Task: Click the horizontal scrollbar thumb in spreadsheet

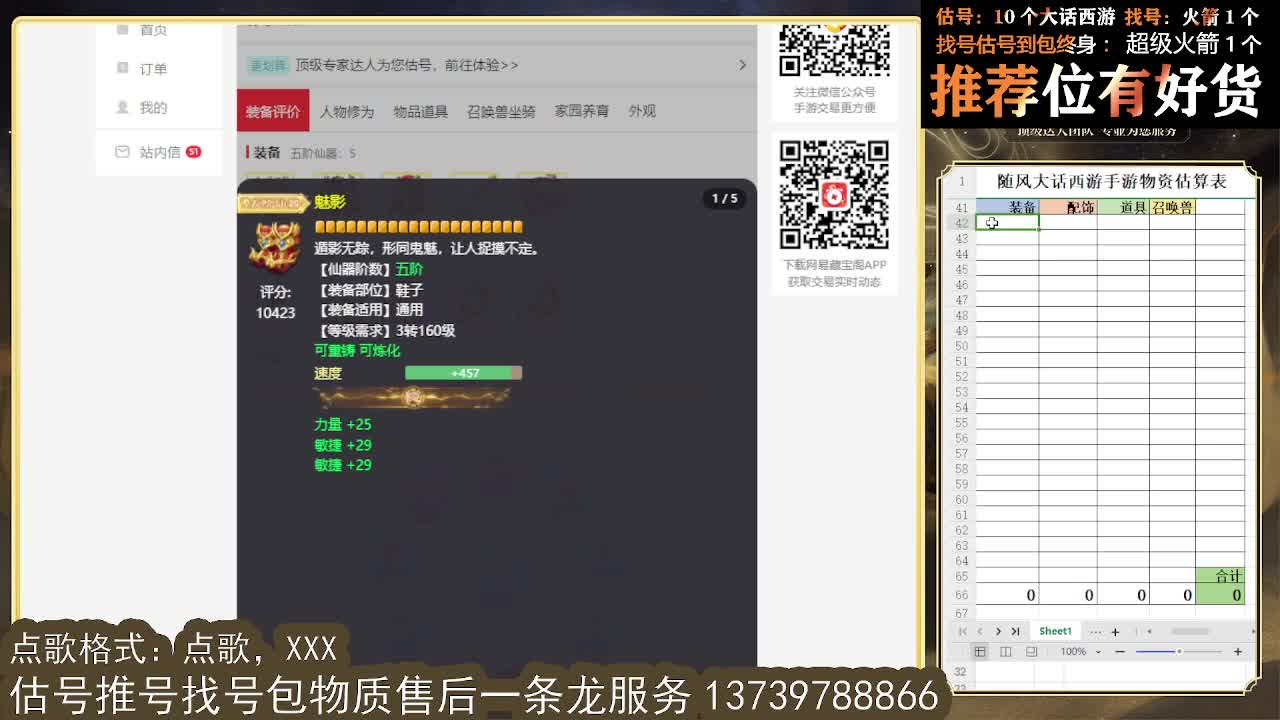Action: tap(1190, 631)
